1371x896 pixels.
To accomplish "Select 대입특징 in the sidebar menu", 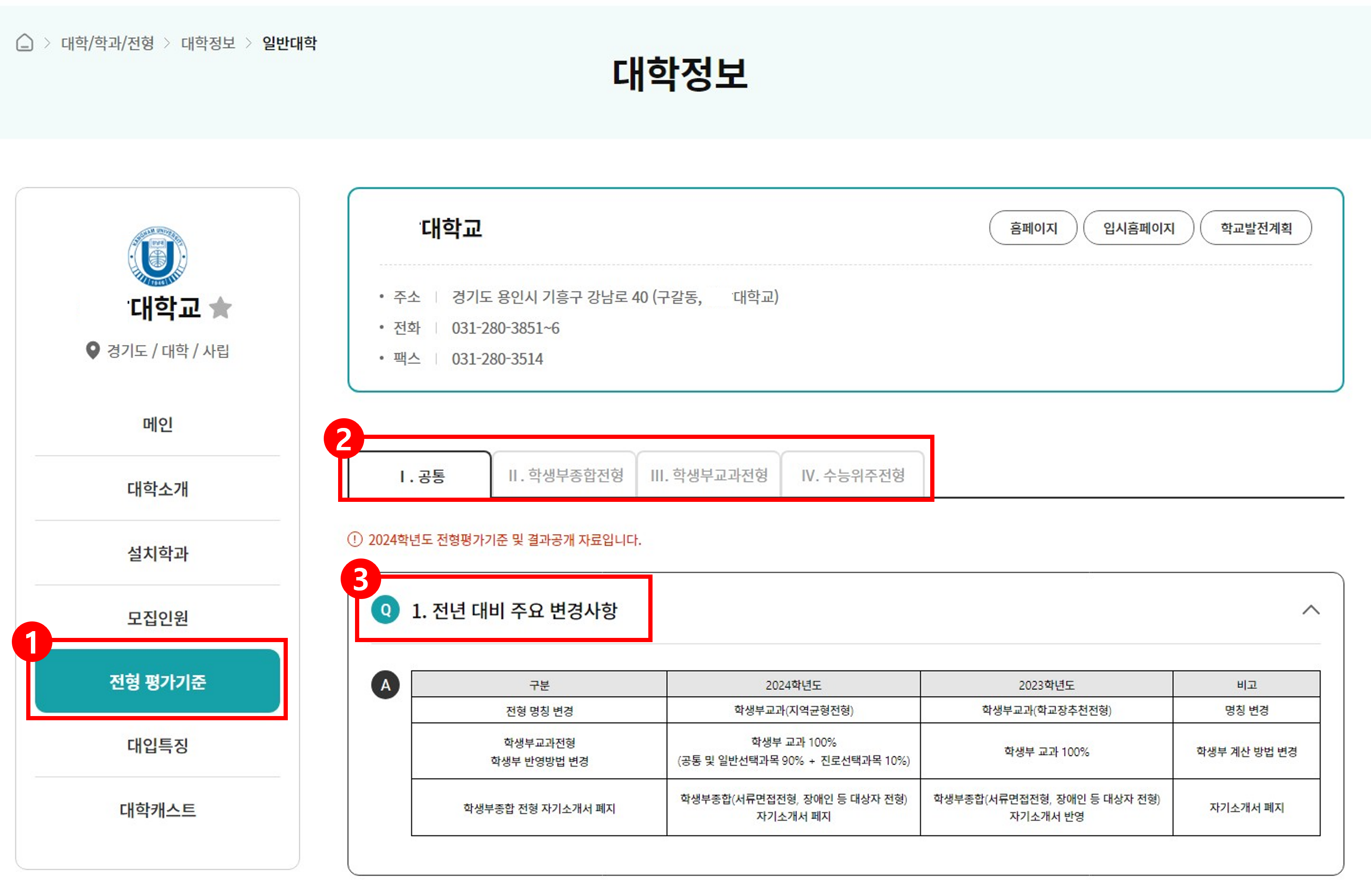I will 157,746.
